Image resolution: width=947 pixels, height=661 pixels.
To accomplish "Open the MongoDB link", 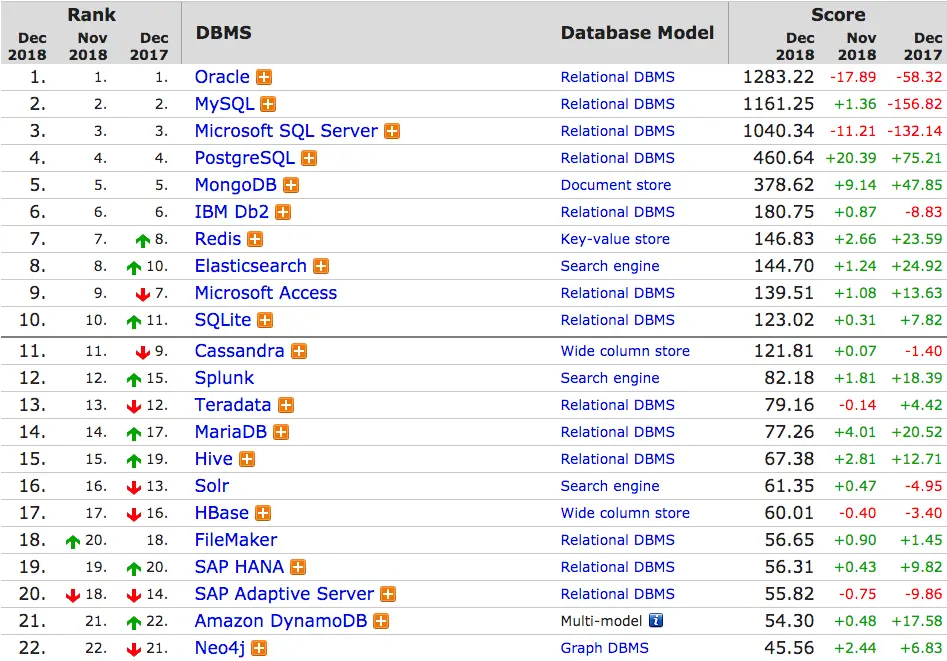I will click(236, 185).
